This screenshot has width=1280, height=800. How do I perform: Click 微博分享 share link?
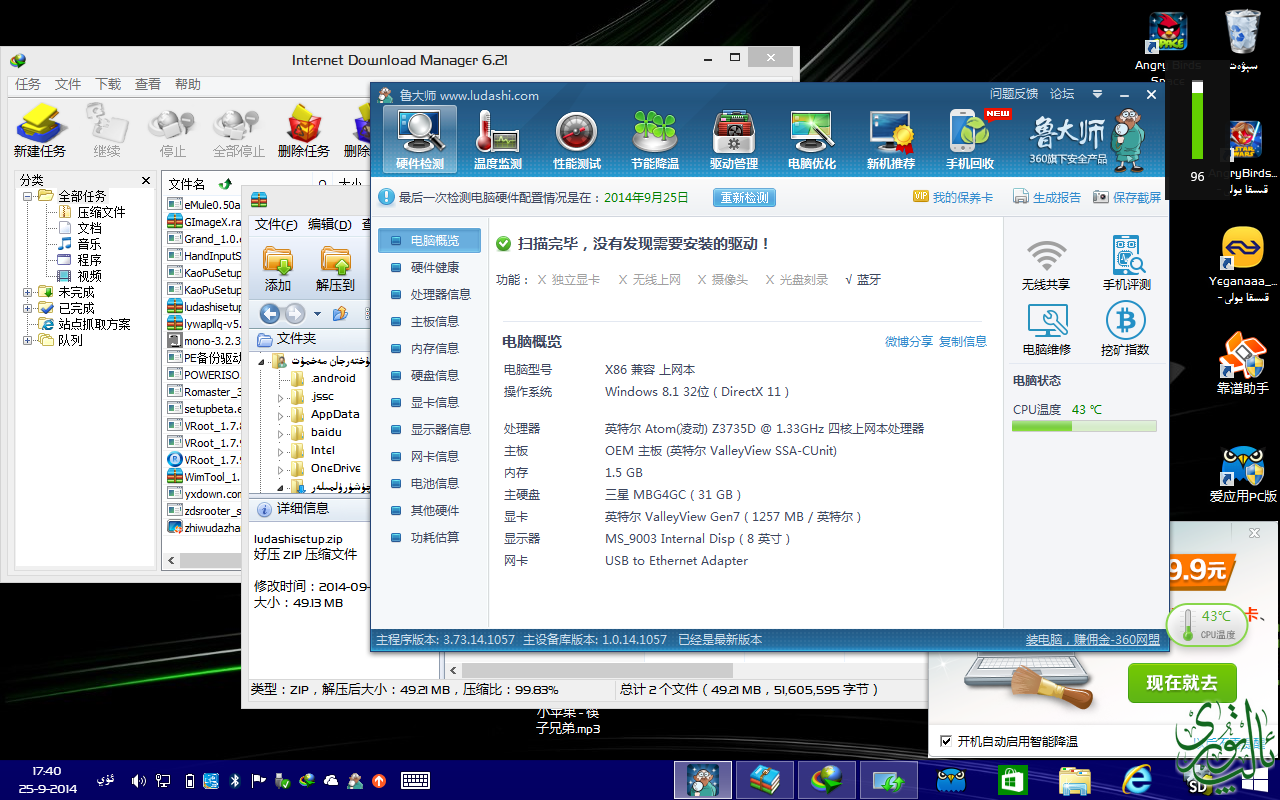909,342
